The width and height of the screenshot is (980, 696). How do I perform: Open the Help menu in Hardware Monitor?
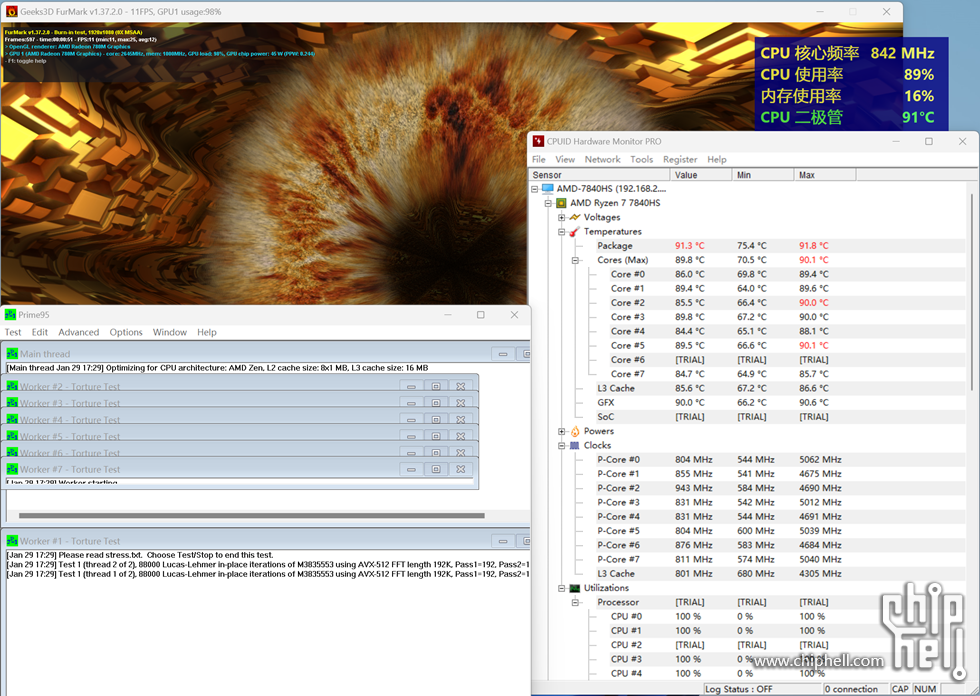click(x=717, y=159)
